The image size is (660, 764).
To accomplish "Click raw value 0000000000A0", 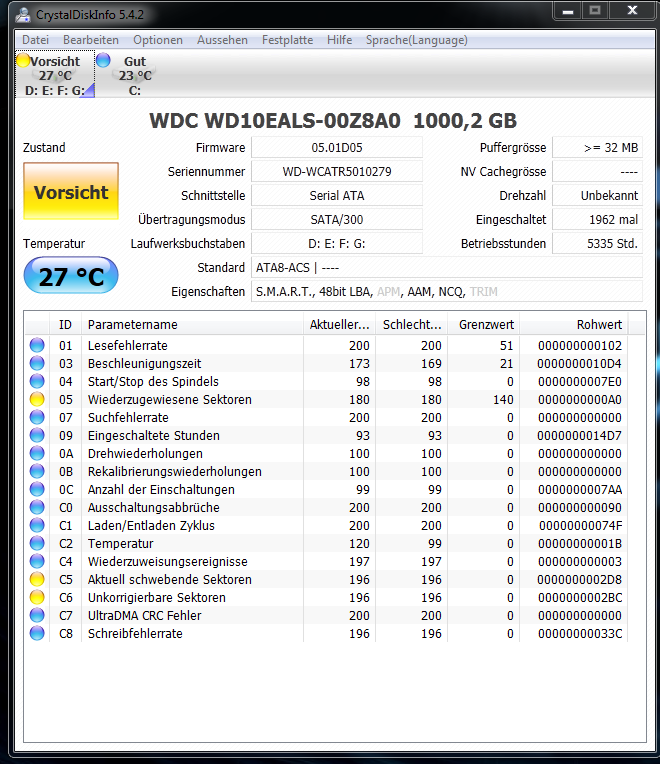I will click(580, 400).
